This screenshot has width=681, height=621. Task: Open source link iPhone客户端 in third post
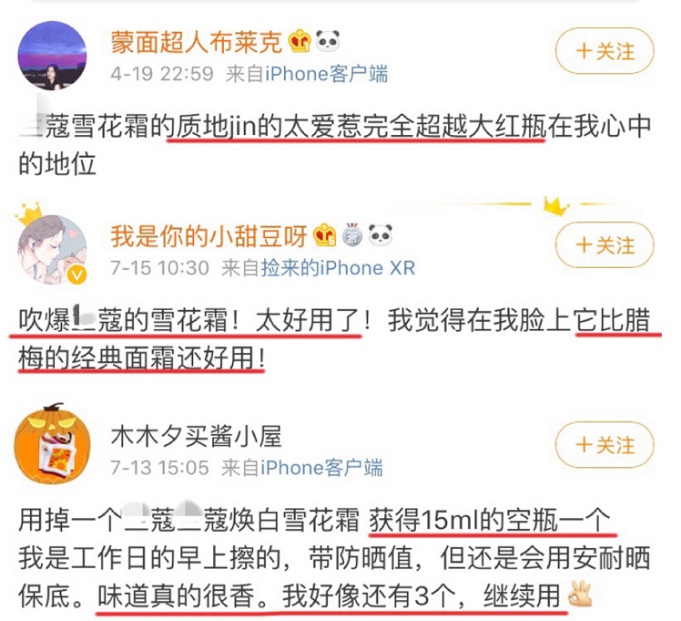[322, 468]
